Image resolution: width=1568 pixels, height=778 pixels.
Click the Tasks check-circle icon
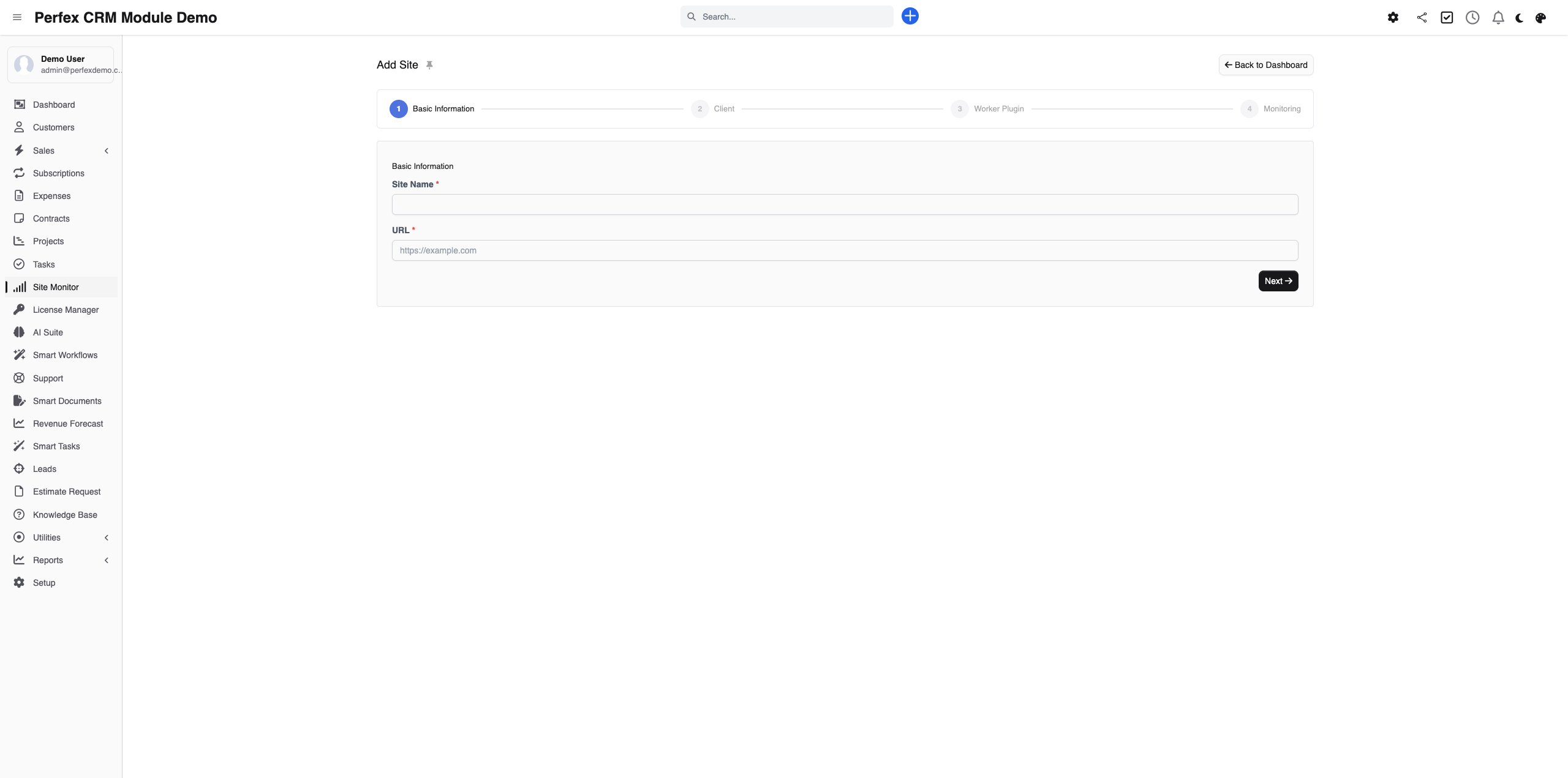click(x=19, y=264)
